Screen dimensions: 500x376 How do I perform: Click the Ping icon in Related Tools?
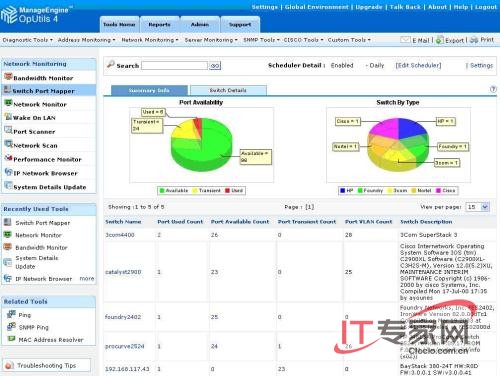pyautogui.click(x=11, y=314)
